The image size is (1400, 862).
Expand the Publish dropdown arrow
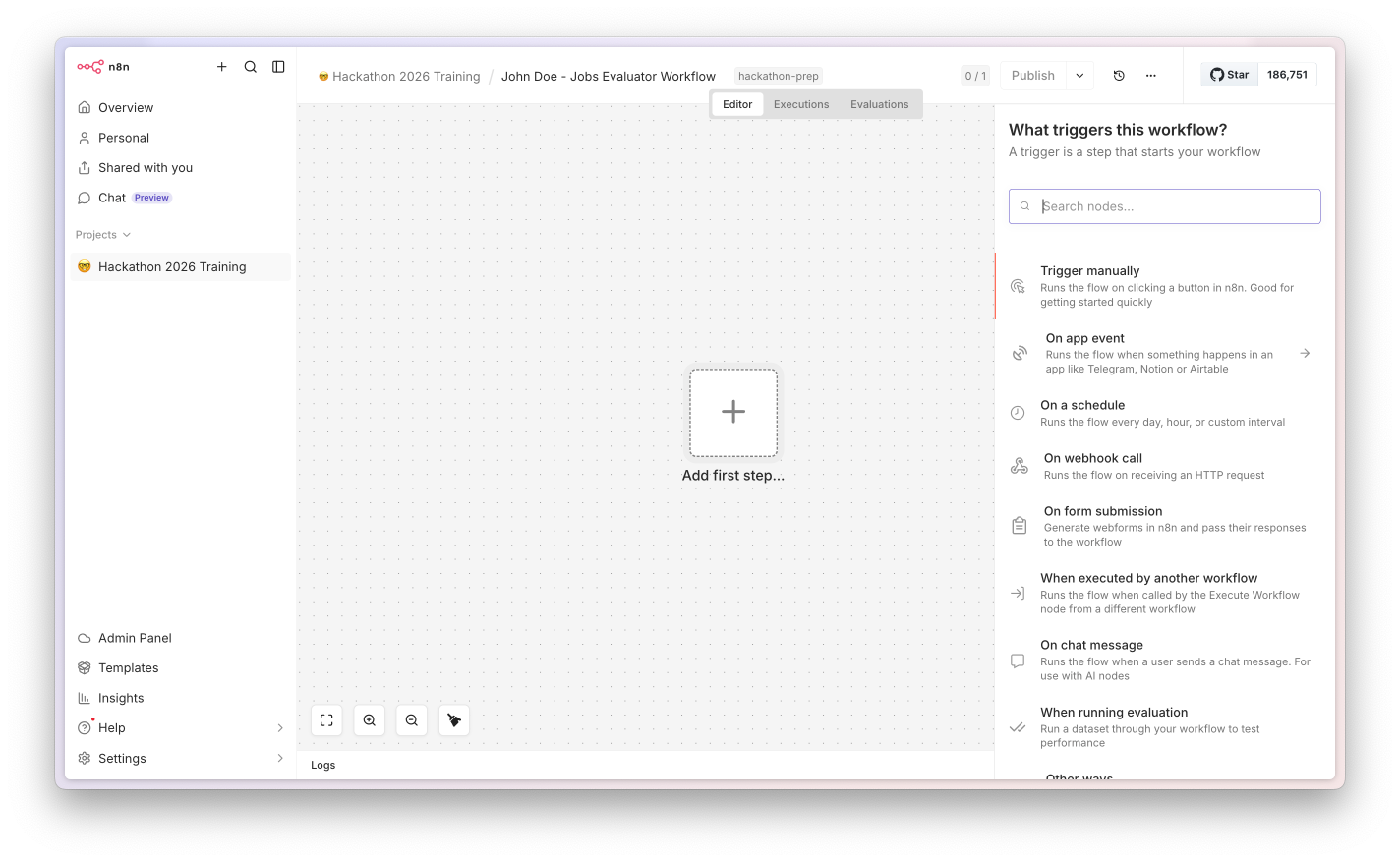[1079, 76]
